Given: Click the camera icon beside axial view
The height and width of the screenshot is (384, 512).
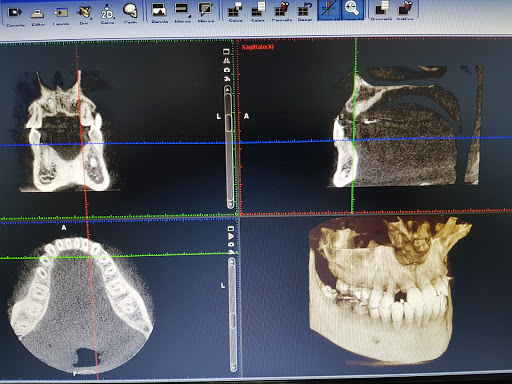Looking at the screenshot, I should point(231,244).
